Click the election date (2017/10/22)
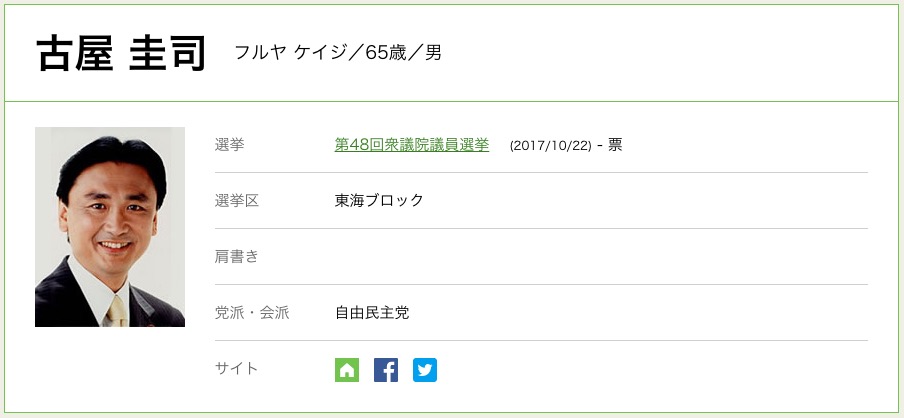The height and width of the screenshot is (418, 904). click(x=549, y=146)
